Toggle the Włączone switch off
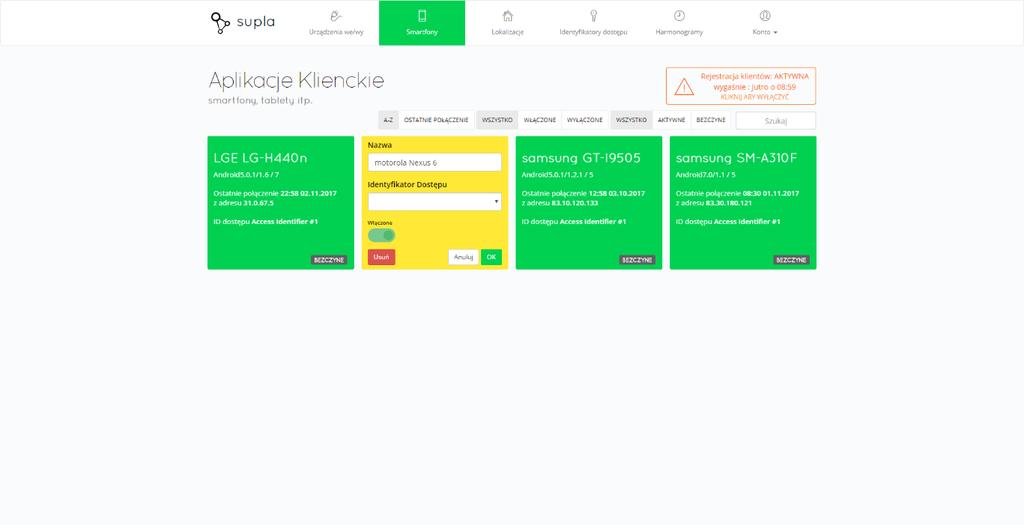The height and width of the screenshot is (525, 1024). coord(381,235)
